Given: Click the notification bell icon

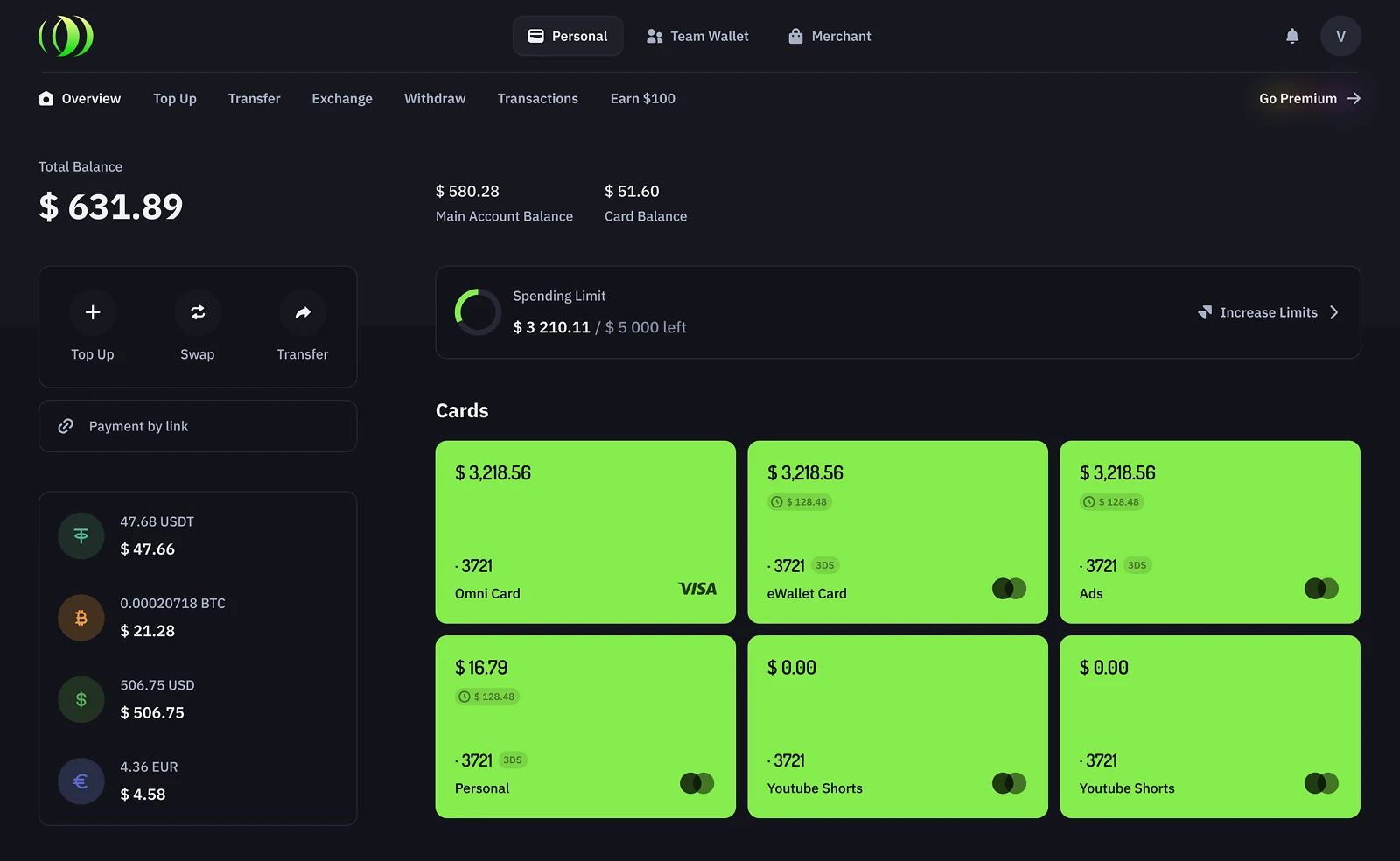Looking at the screenshot, I should pos(1291,36).
